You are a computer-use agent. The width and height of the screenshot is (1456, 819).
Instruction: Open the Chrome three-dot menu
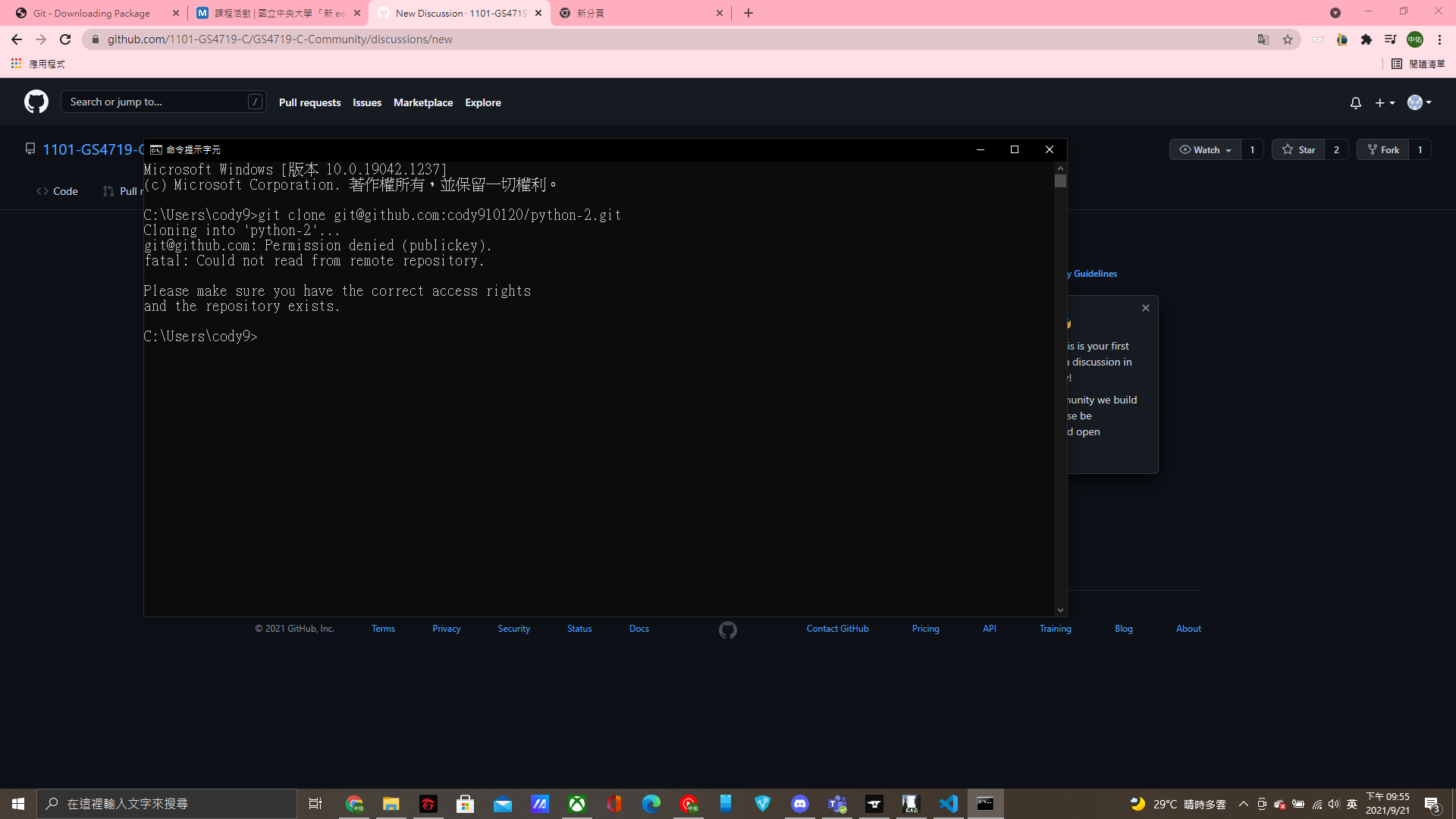click(1440, 39)
